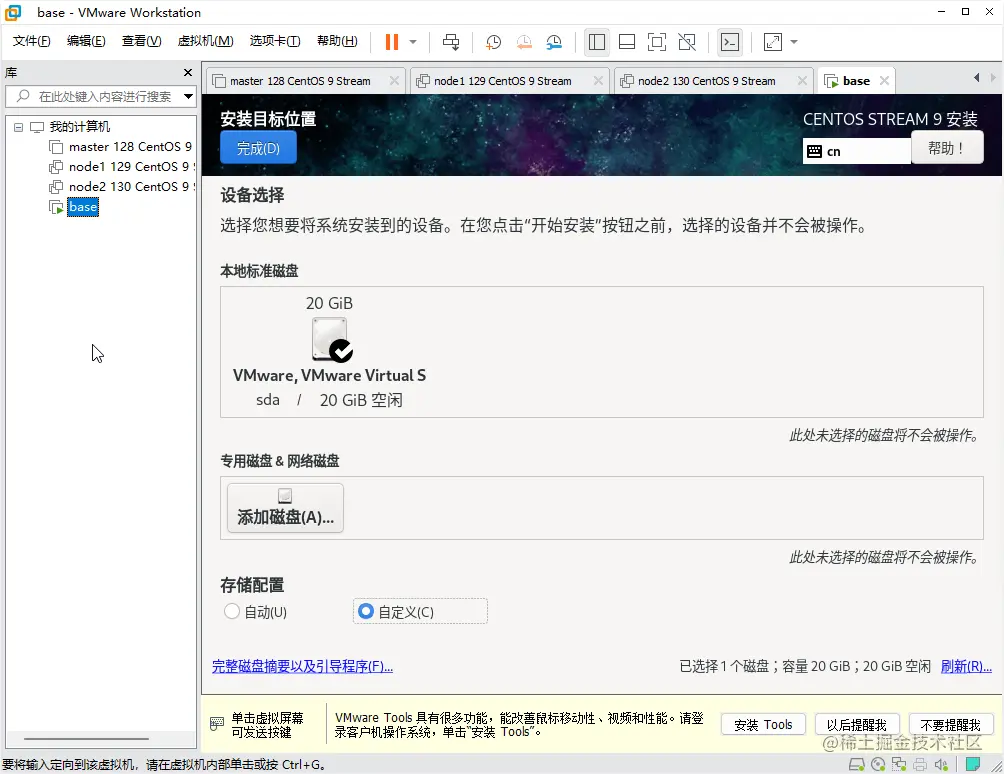Click the revert to snapshot icon
Screen dimensions: 1004x774
click(524, 42)
